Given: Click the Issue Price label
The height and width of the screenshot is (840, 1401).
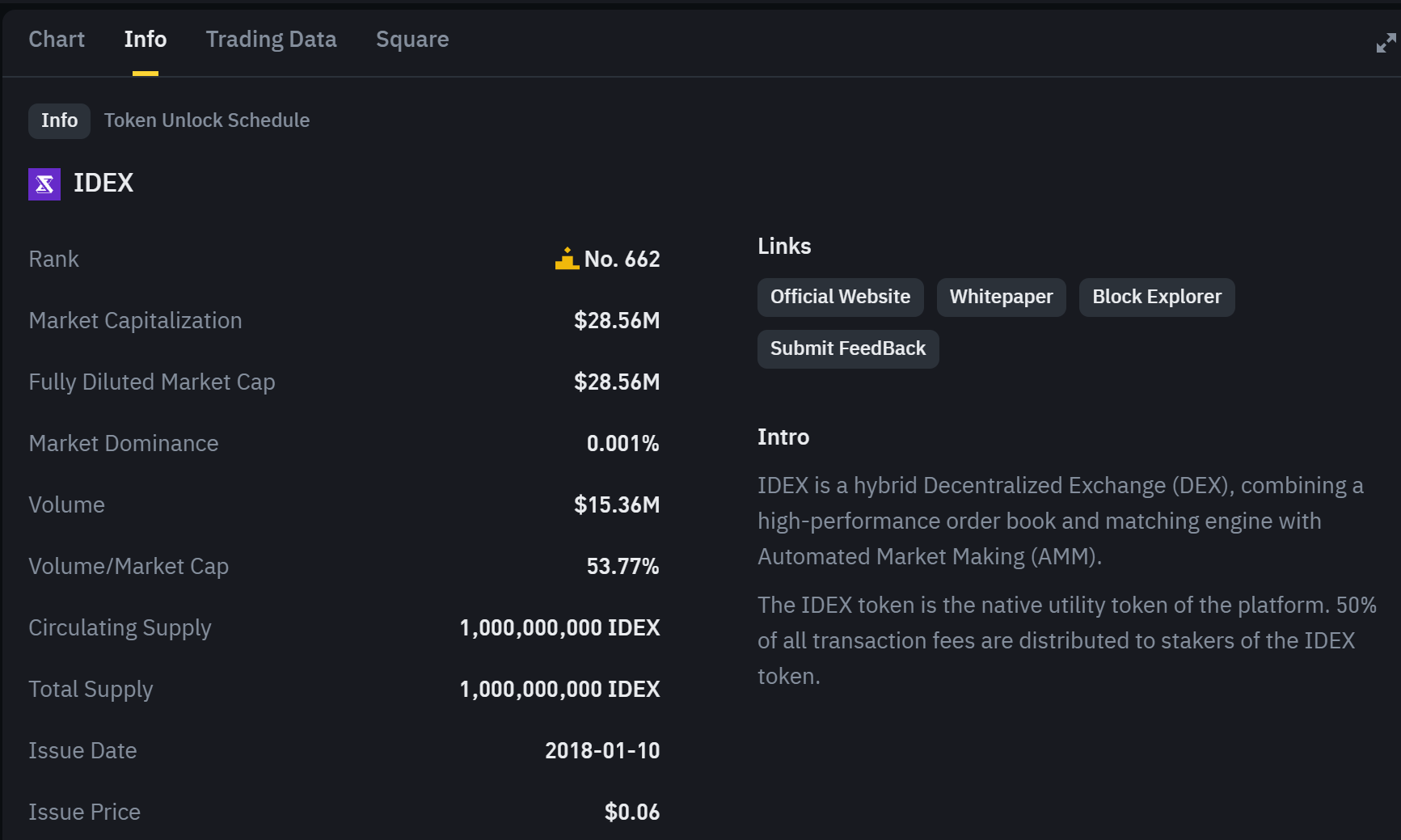Looking at the screenshot, I should click(x=84, y=812).
